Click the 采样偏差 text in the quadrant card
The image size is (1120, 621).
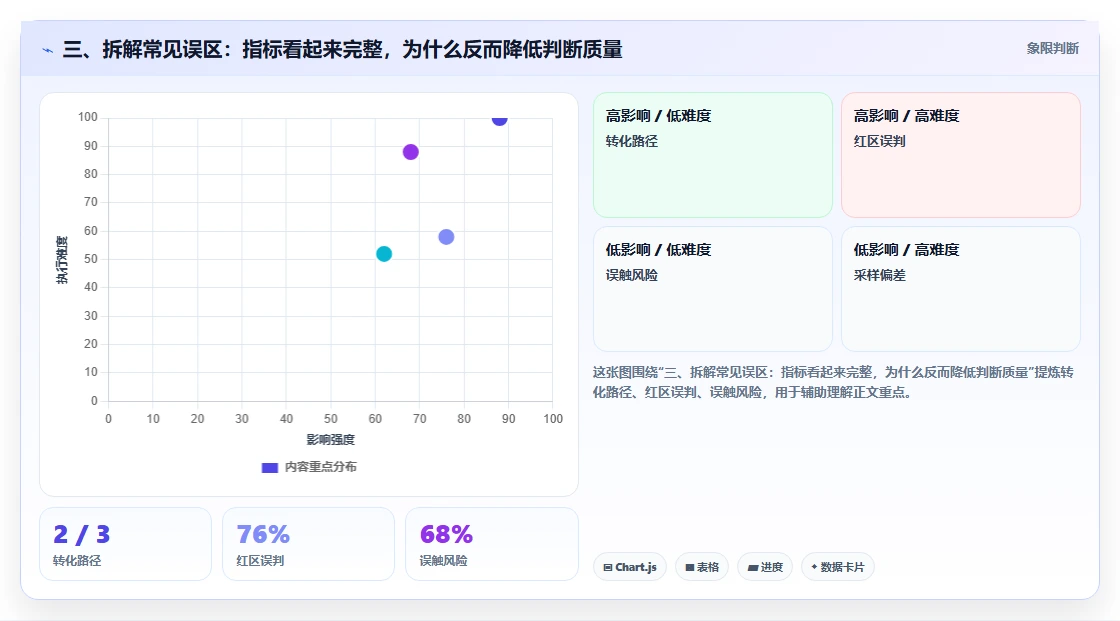(879, 275)
